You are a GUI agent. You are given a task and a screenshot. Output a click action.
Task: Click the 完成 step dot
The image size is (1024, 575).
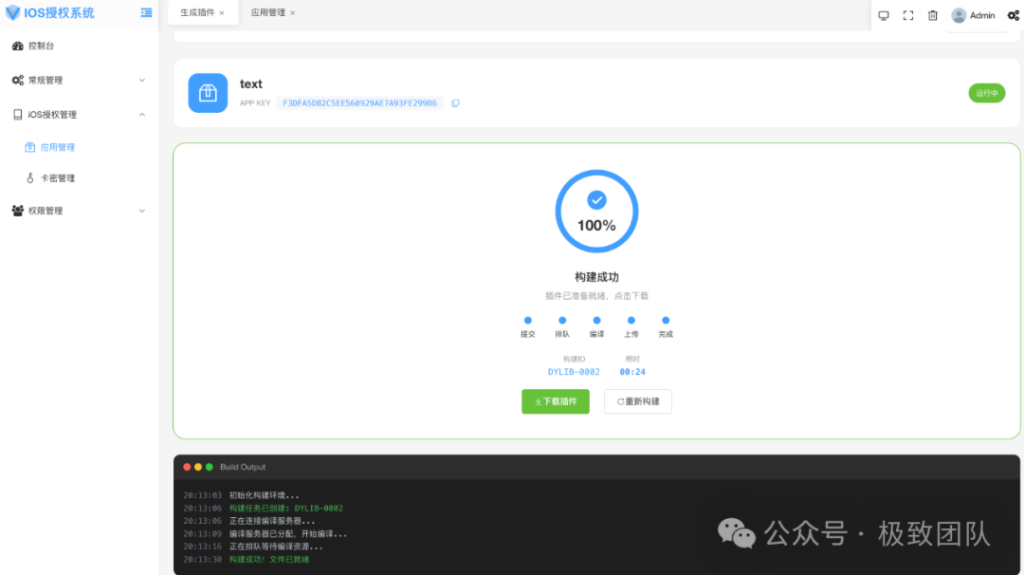click(x=665, y=320)
